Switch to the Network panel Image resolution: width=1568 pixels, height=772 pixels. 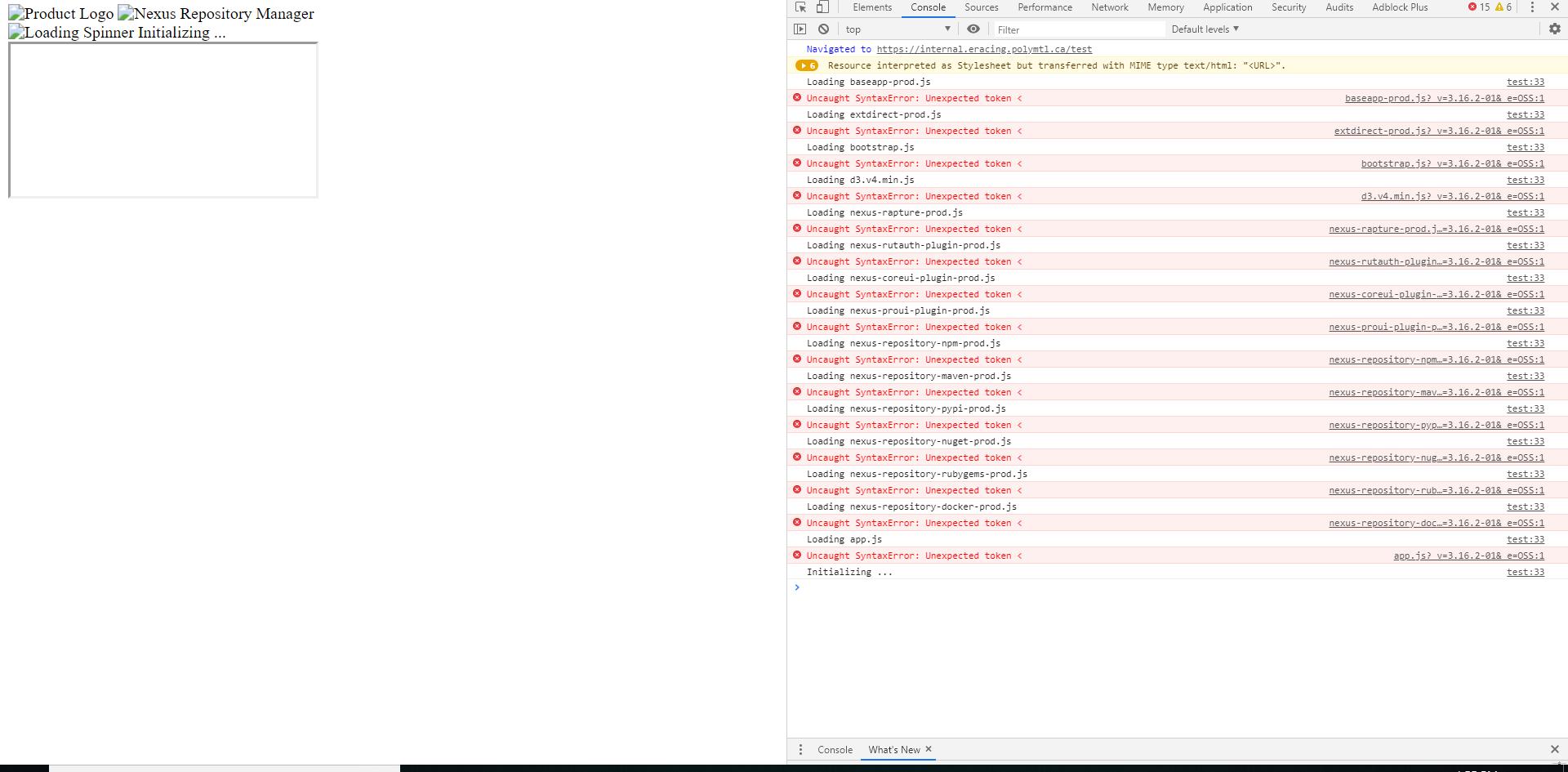coord(1109,7)
